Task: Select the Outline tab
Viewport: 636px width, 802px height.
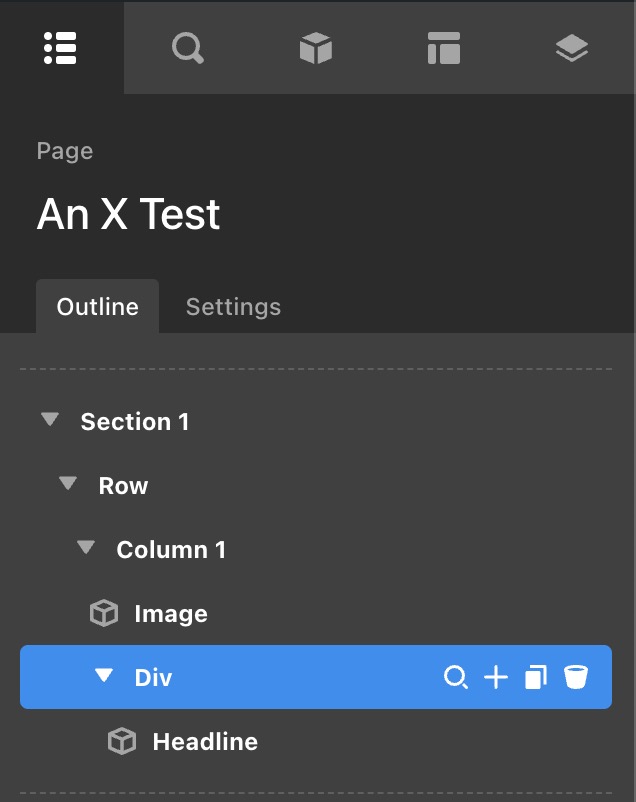Action: click(x=97, y=306)
